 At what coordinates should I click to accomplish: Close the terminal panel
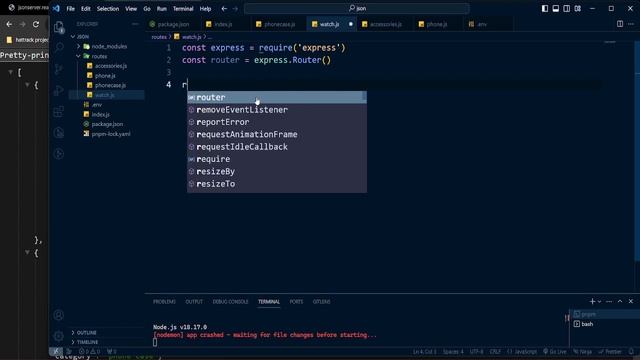[x=631, y=301]
